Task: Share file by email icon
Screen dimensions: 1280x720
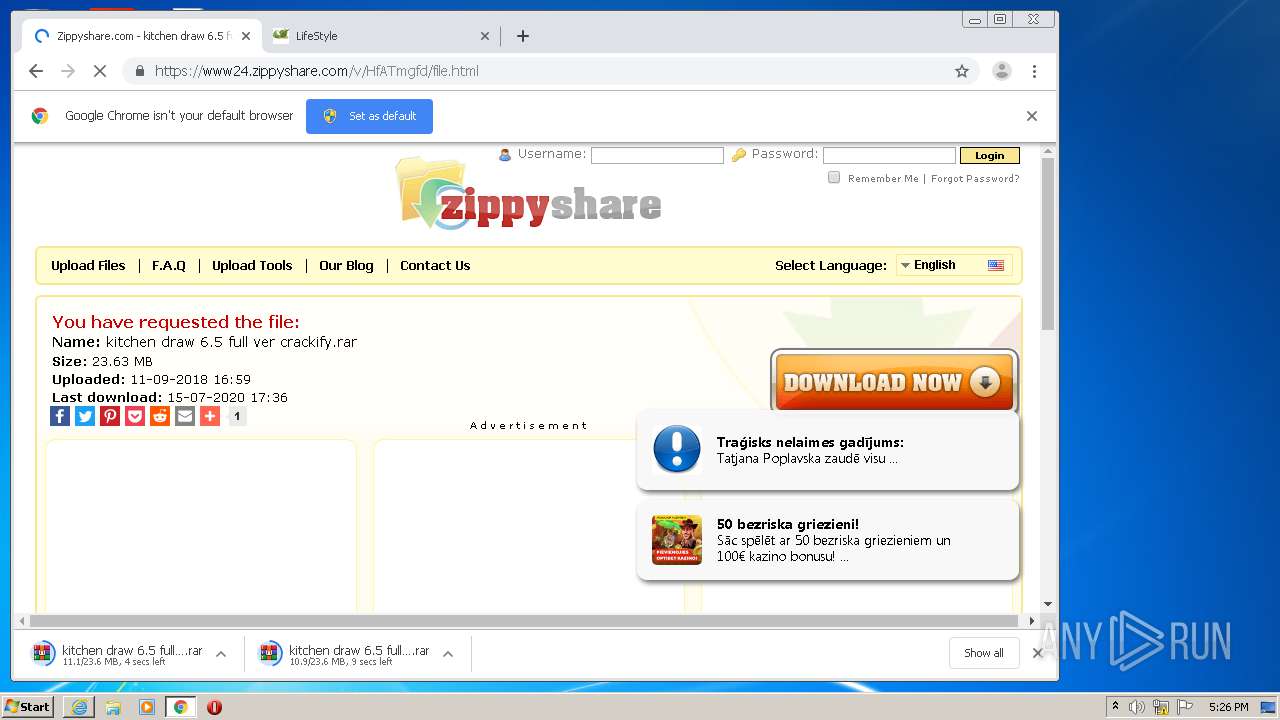Action: [185, 416]
